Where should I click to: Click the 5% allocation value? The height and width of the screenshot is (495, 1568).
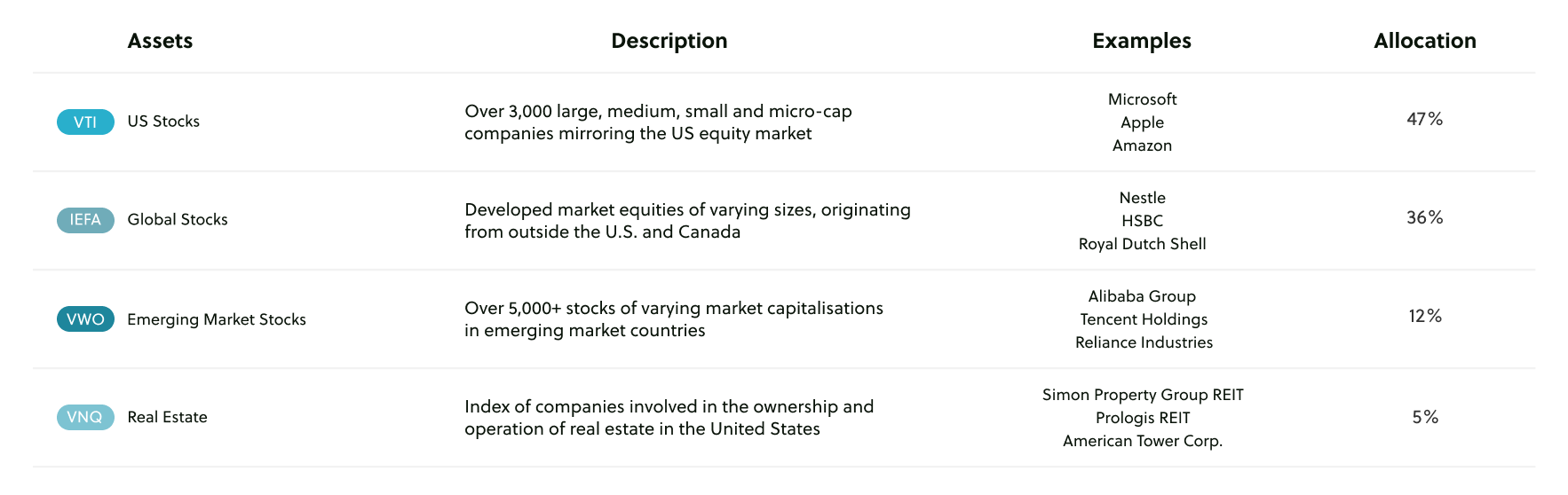1425,417
